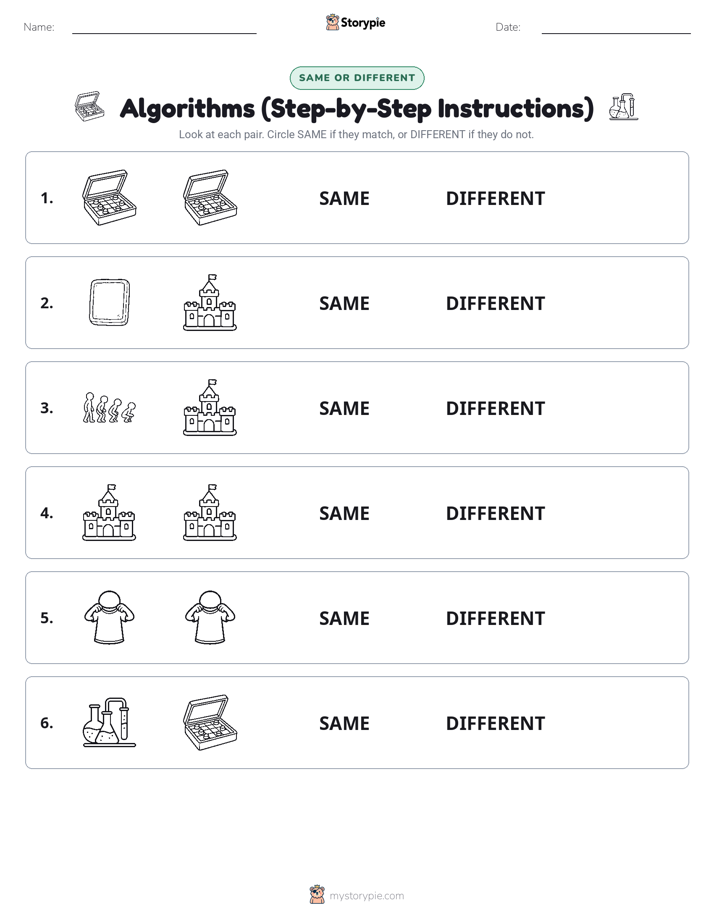Screen dimensions: 714x924
Task: Mark SAME for pair number 4
Action: 344,513
